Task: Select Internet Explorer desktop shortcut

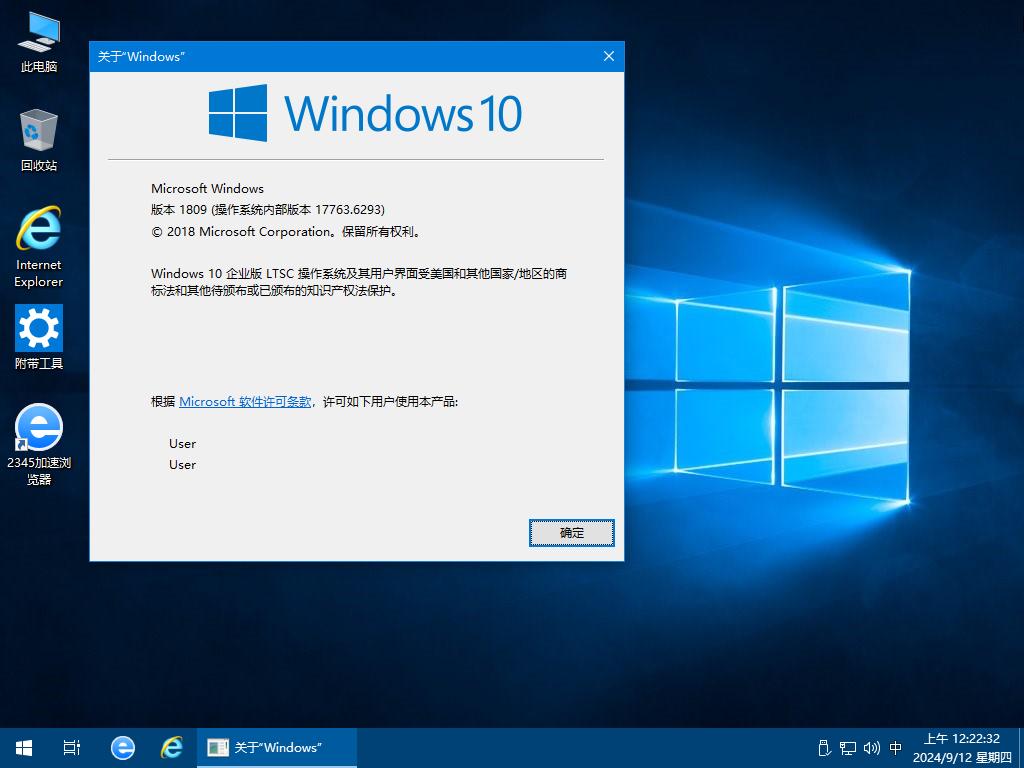Action: pos(39,247)
